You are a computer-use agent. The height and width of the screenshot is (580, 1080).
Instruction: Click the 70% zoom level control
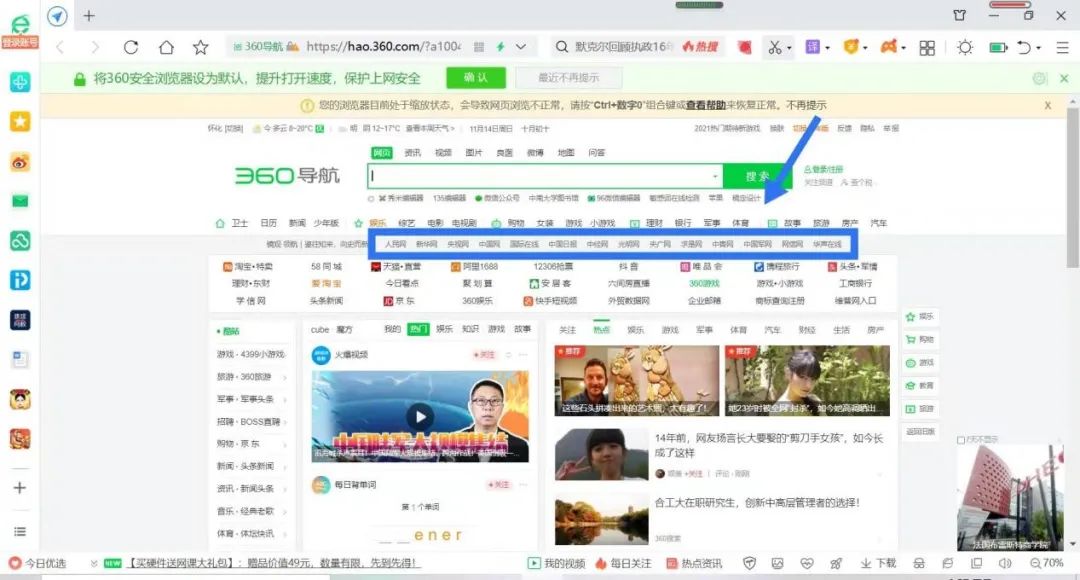pyautogui.click(x=1047, y=563)
